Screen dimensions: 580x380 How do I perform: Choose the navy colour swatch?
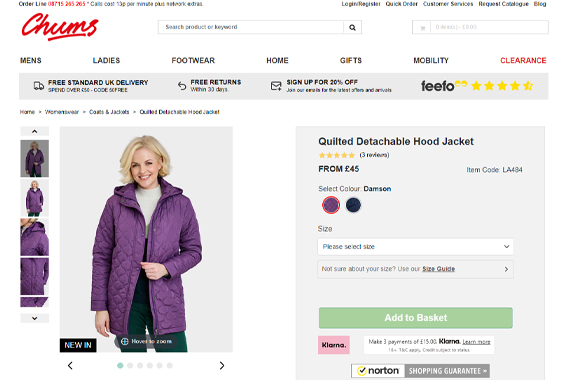coord(353,205)
